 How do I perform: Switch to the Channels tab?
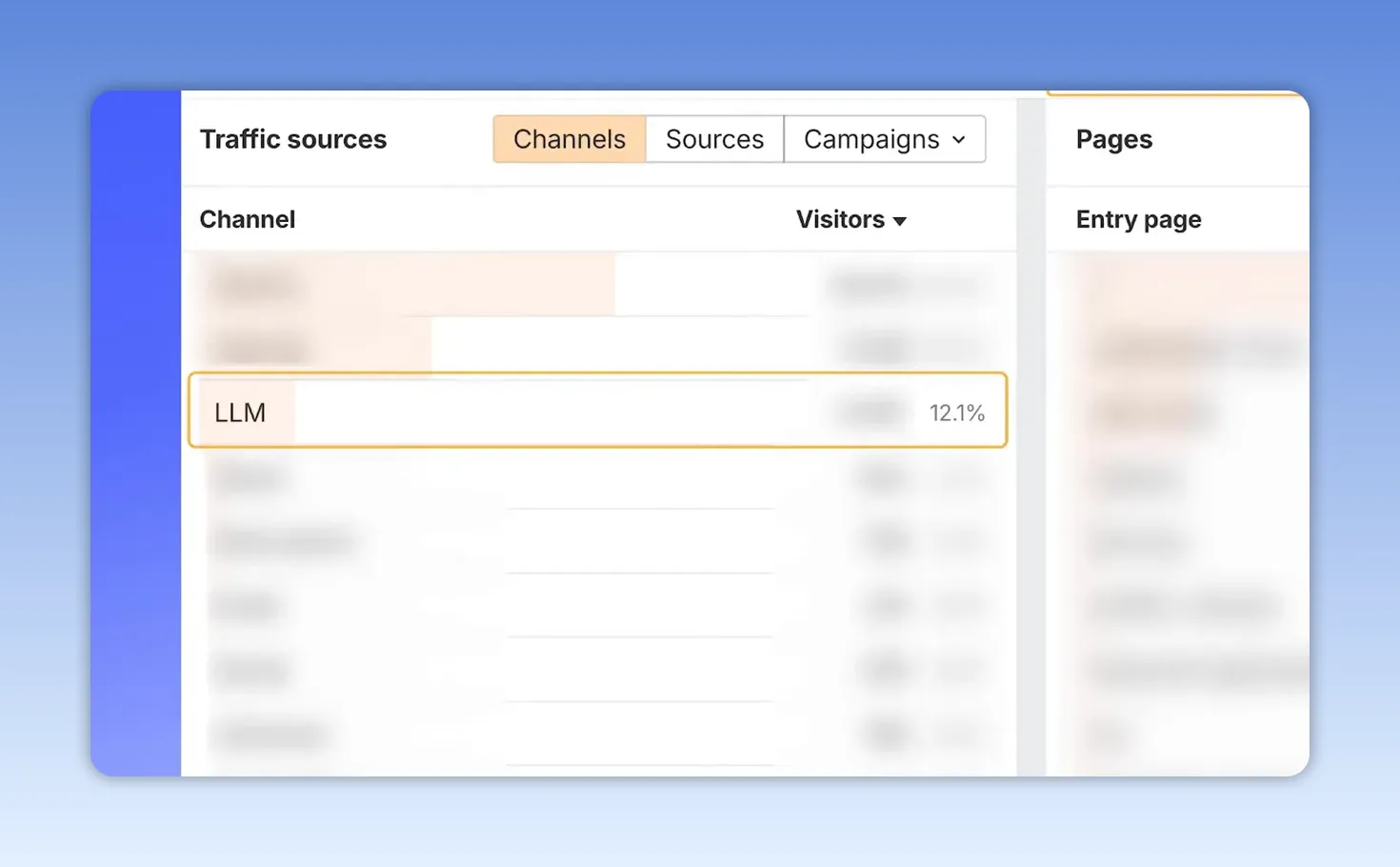[x=570, y=139]
